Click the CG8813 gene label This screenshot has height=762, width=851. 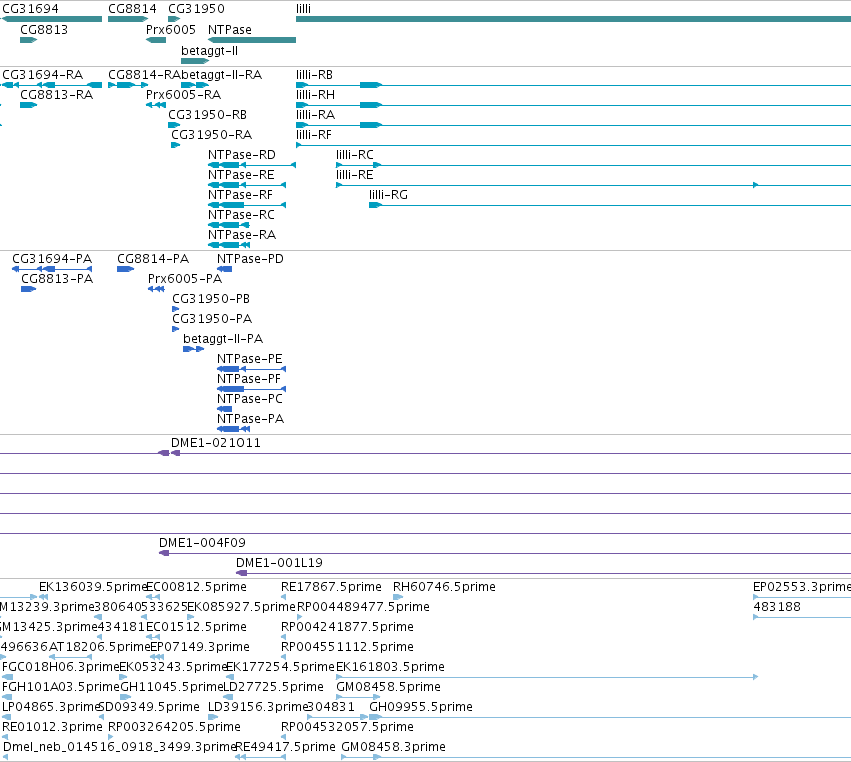[x=44, y=29]
